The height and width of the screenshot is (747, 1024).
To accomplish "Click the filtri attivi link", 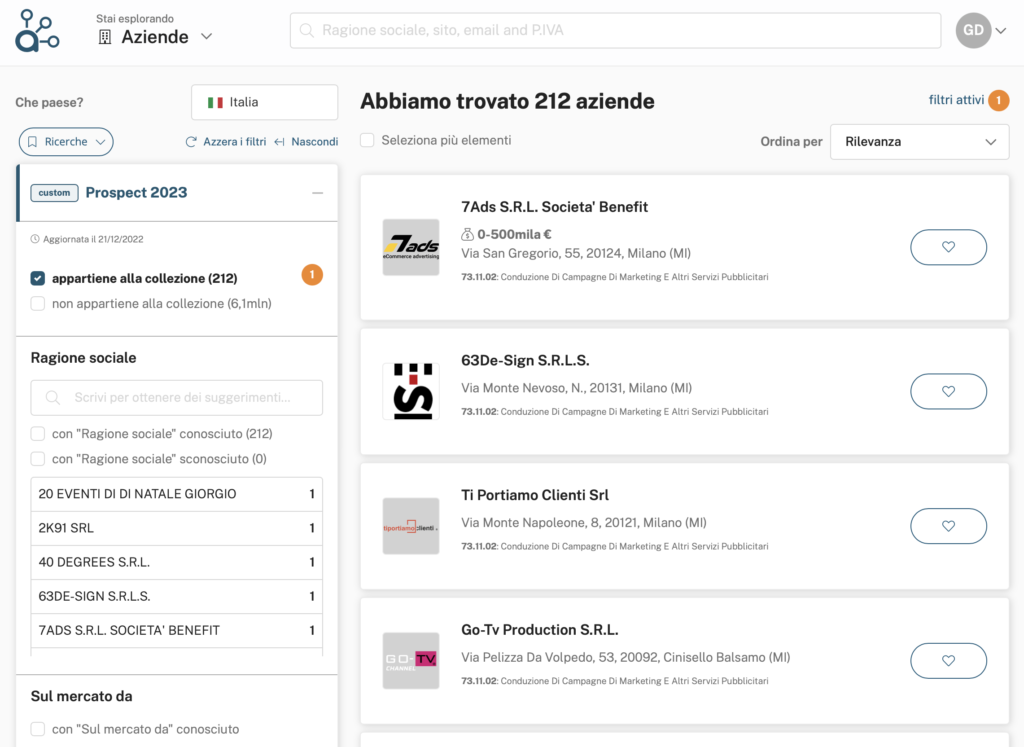I will tap(956, 100).
